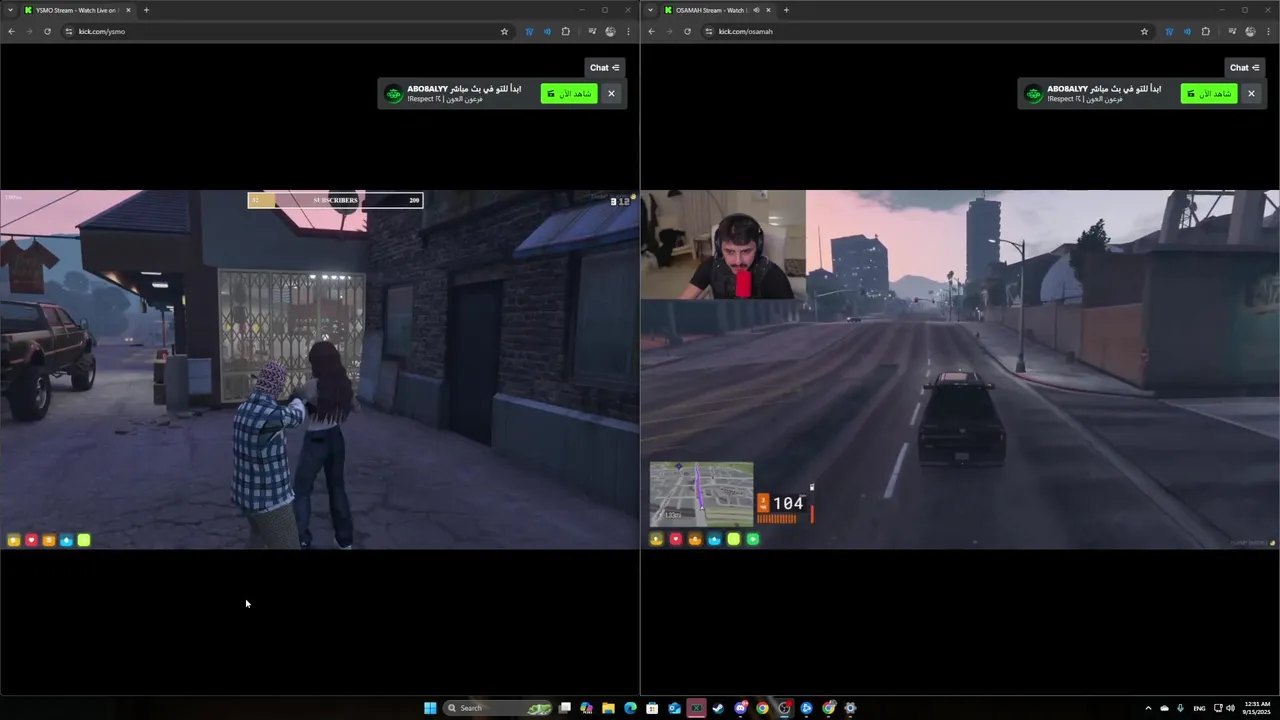
Task: Open volume control in system tray
Action: (1230, 708)
